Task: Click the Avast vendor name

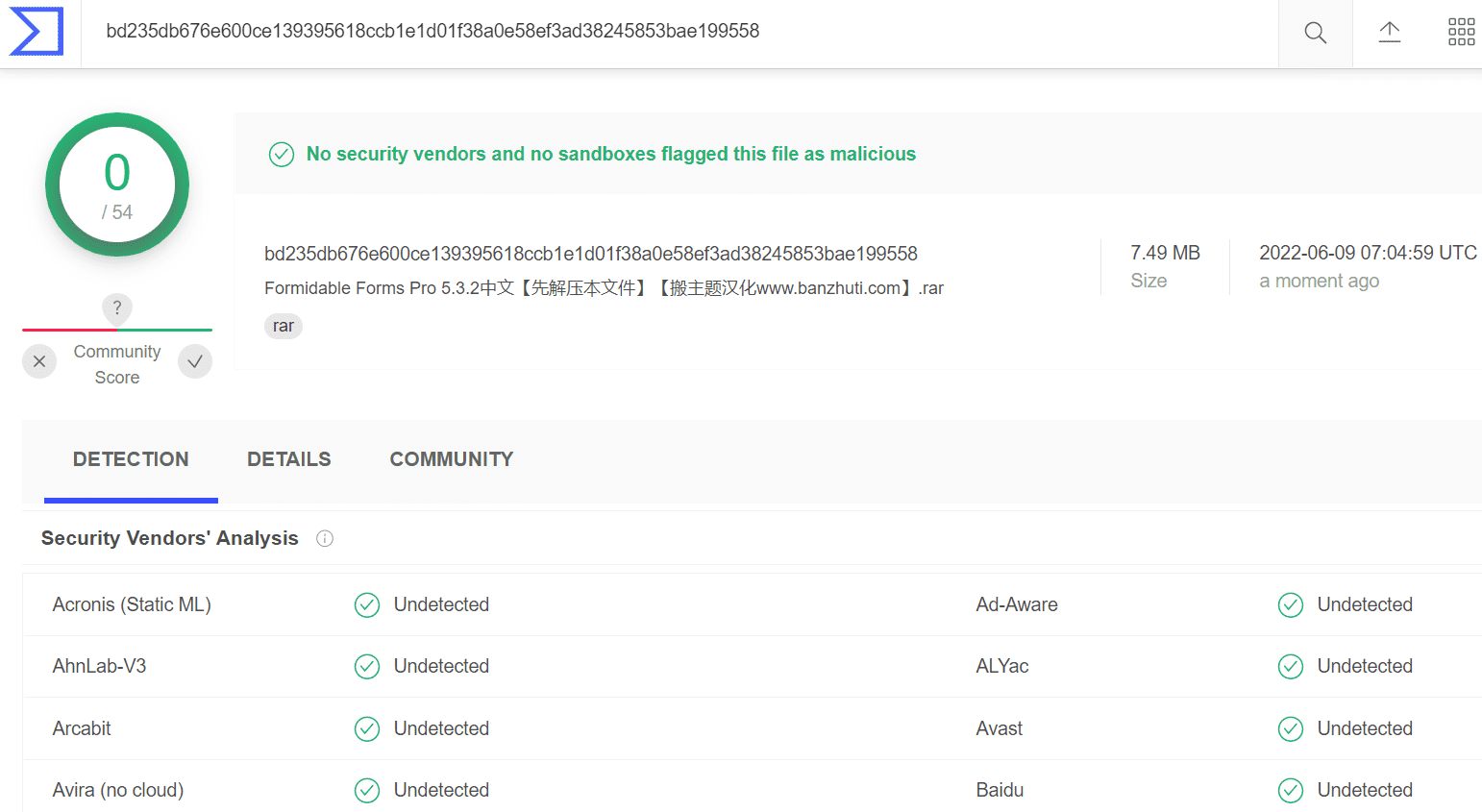Action: tap(1000, 728)
